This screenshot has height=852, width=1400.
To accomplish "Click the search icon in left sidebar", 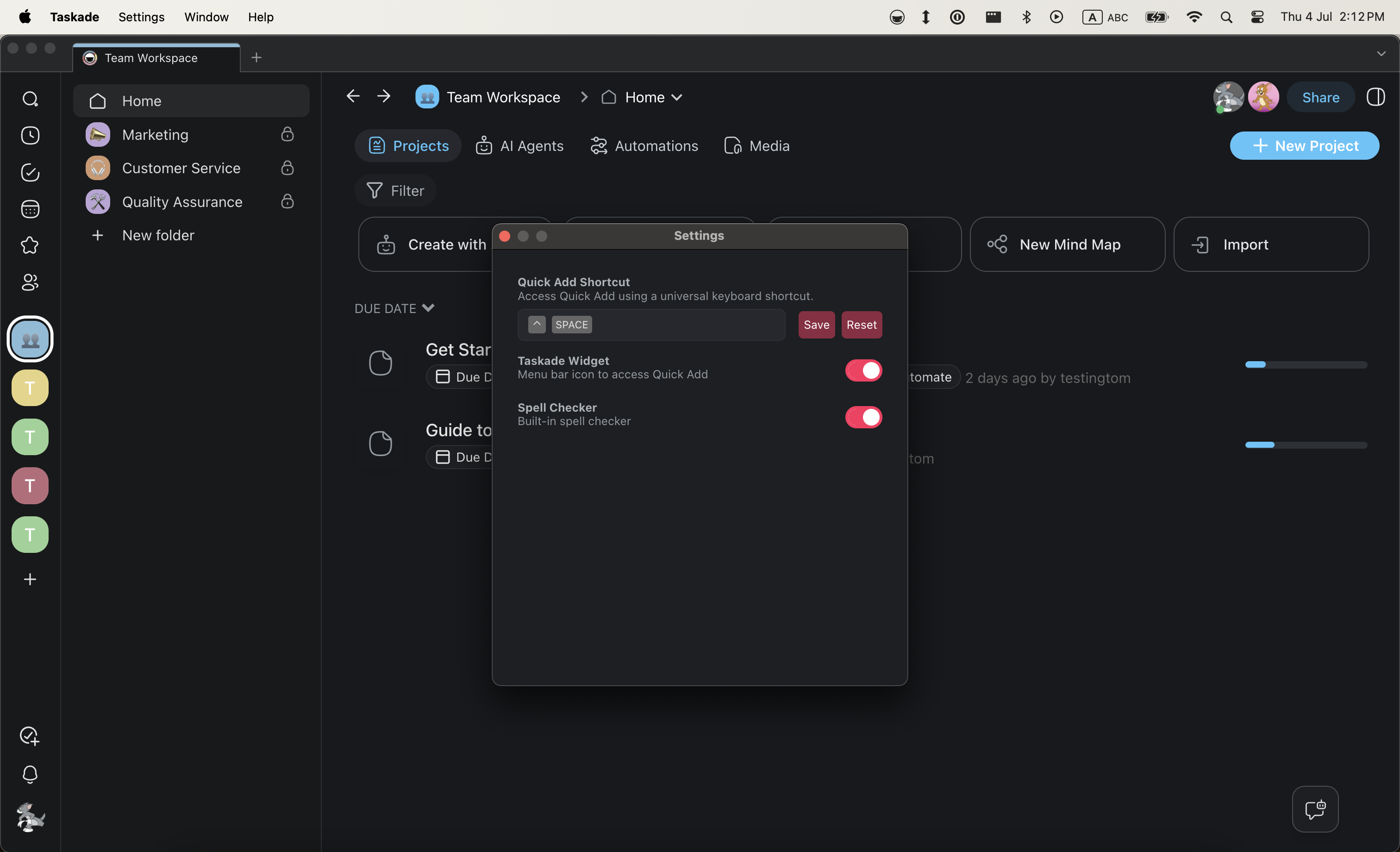I will (30, 100).
